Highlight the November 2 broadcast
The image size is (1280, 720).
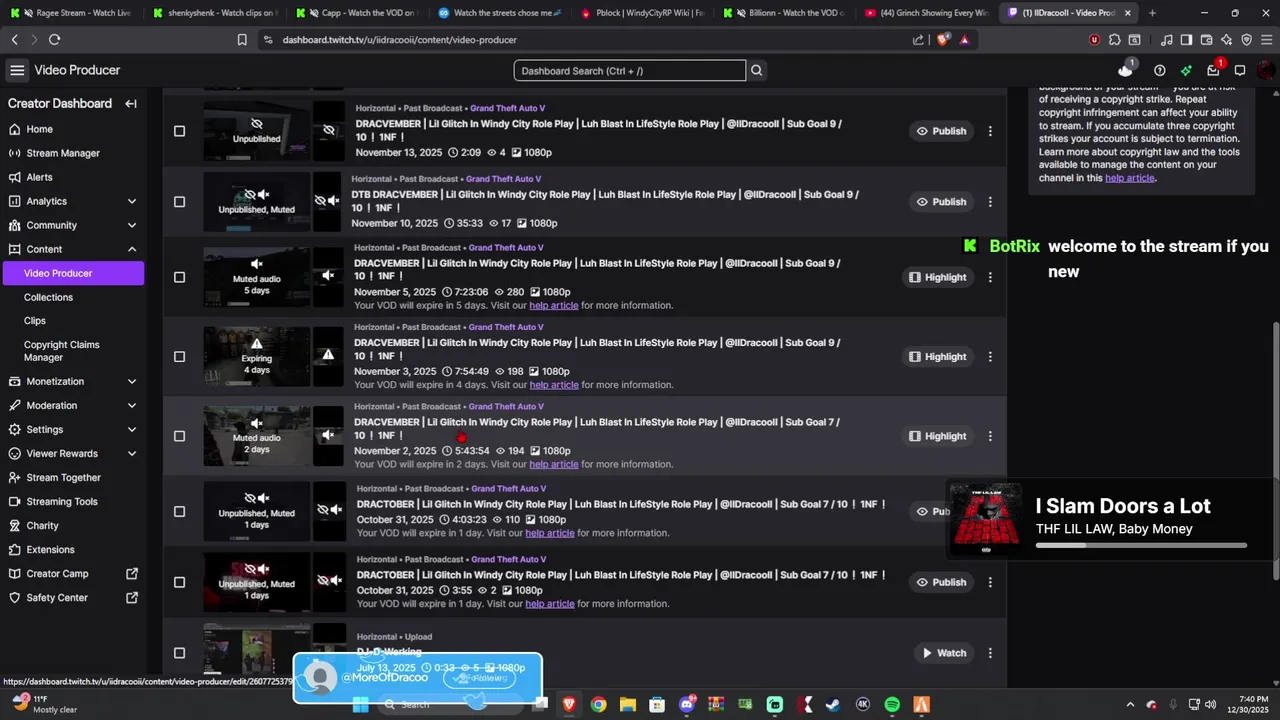pos(937,436)
